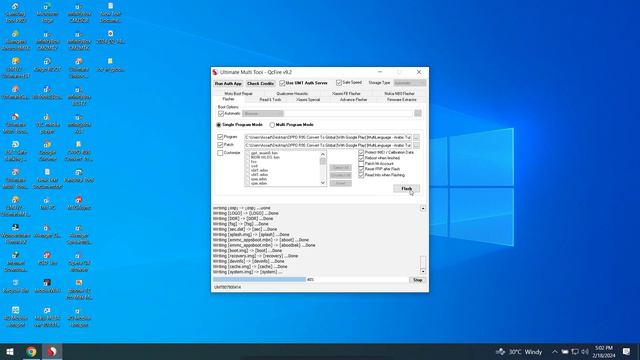
Task: Click the Patch file path field
Action: (x=328, y=145)
